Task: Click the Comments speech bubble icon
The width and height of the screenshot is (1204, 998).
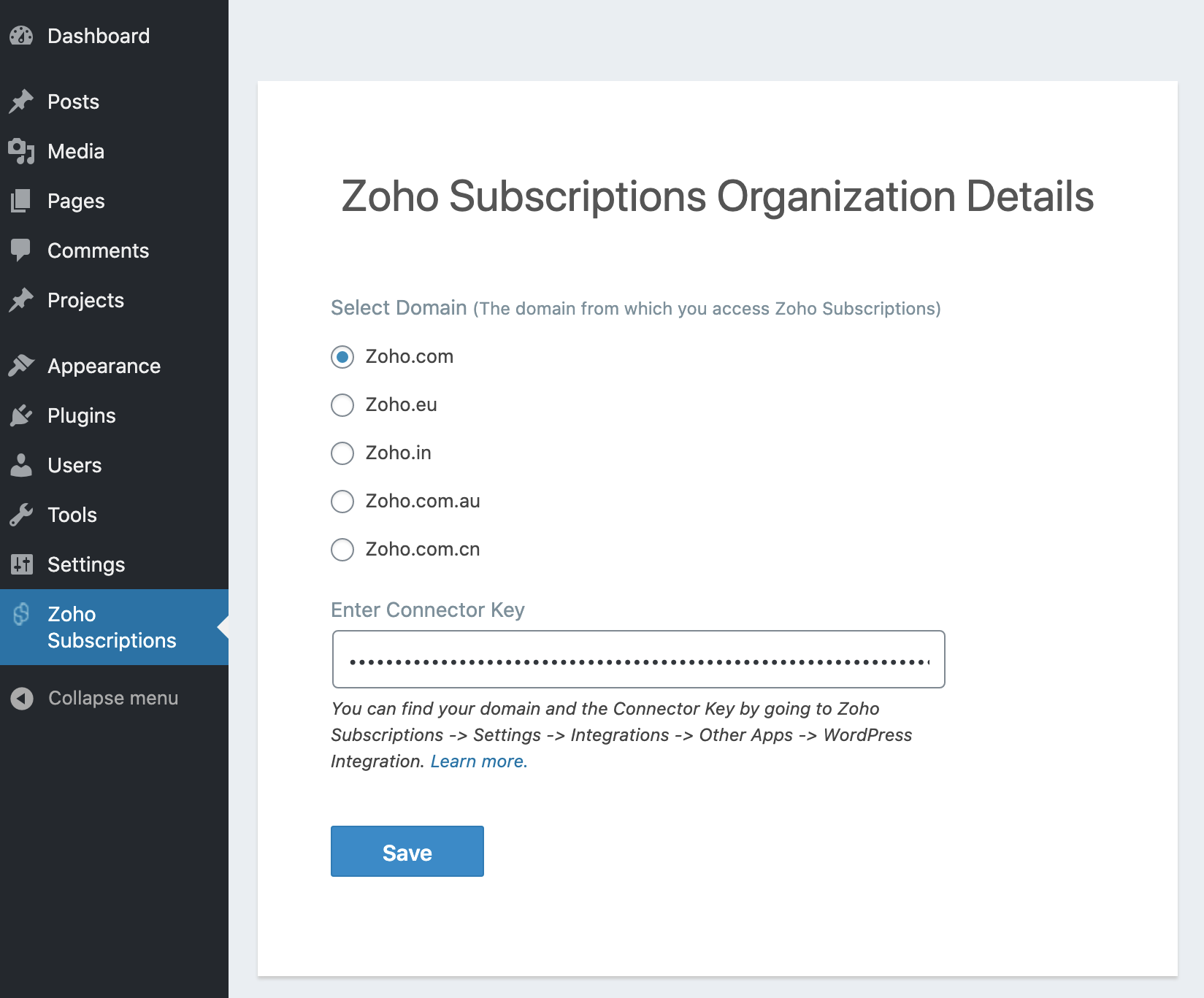Action: tap(22, 250)
